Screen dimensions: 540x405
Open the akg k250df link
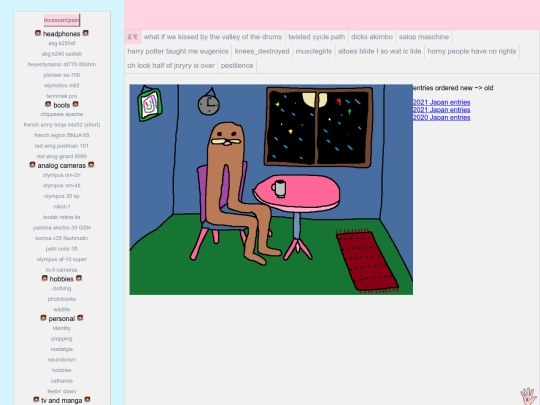62,43
